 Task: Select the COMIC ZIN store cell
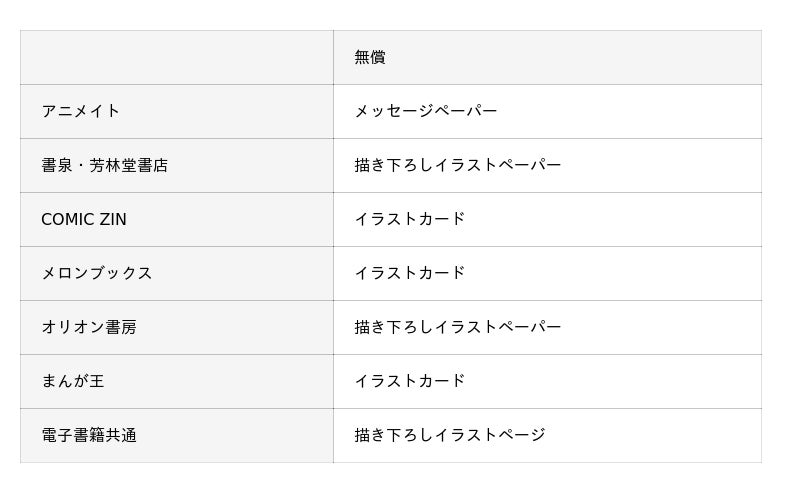point(84,220)
